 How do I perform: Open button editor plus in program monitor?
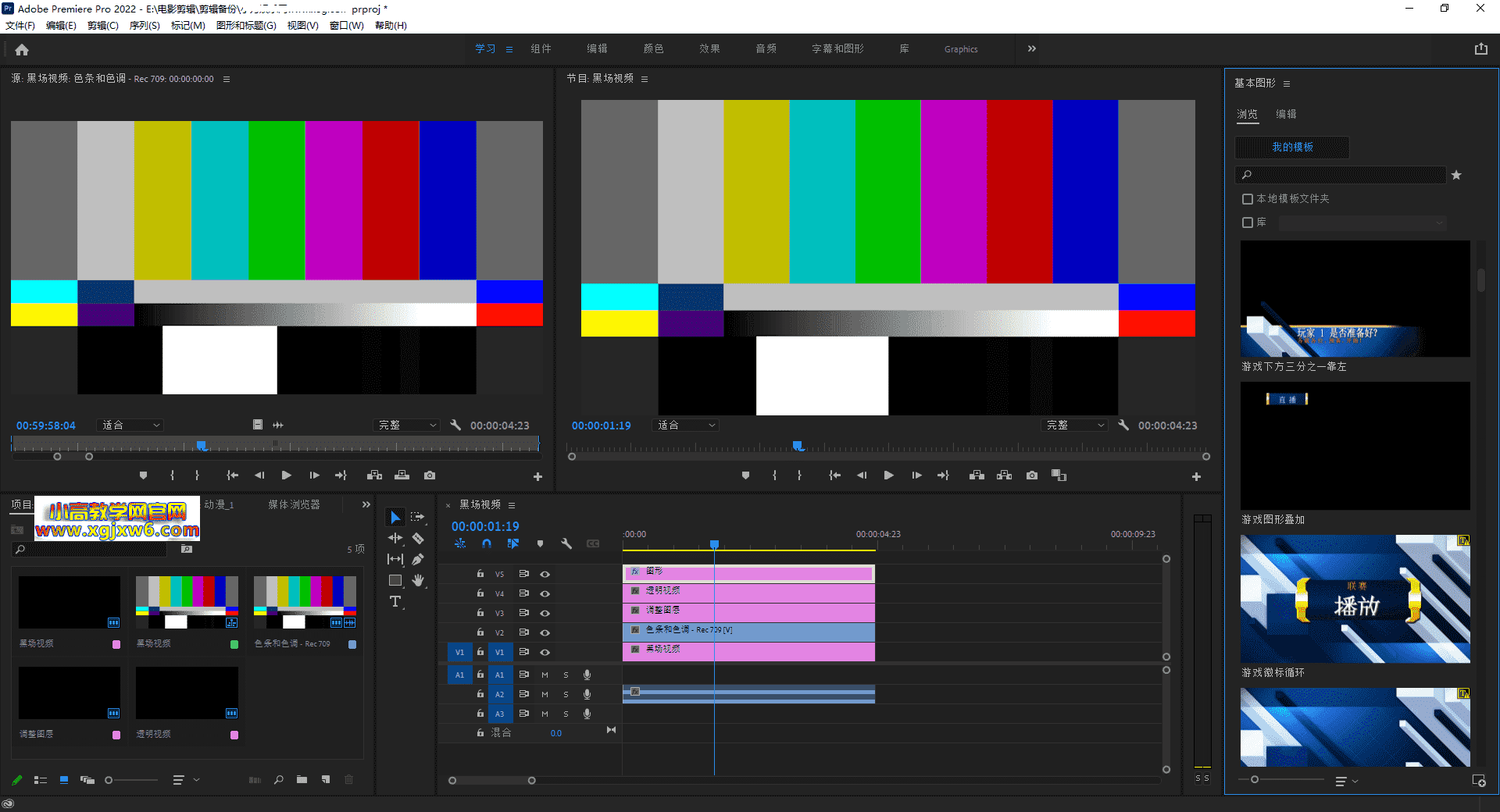[x=1196, y=476]
